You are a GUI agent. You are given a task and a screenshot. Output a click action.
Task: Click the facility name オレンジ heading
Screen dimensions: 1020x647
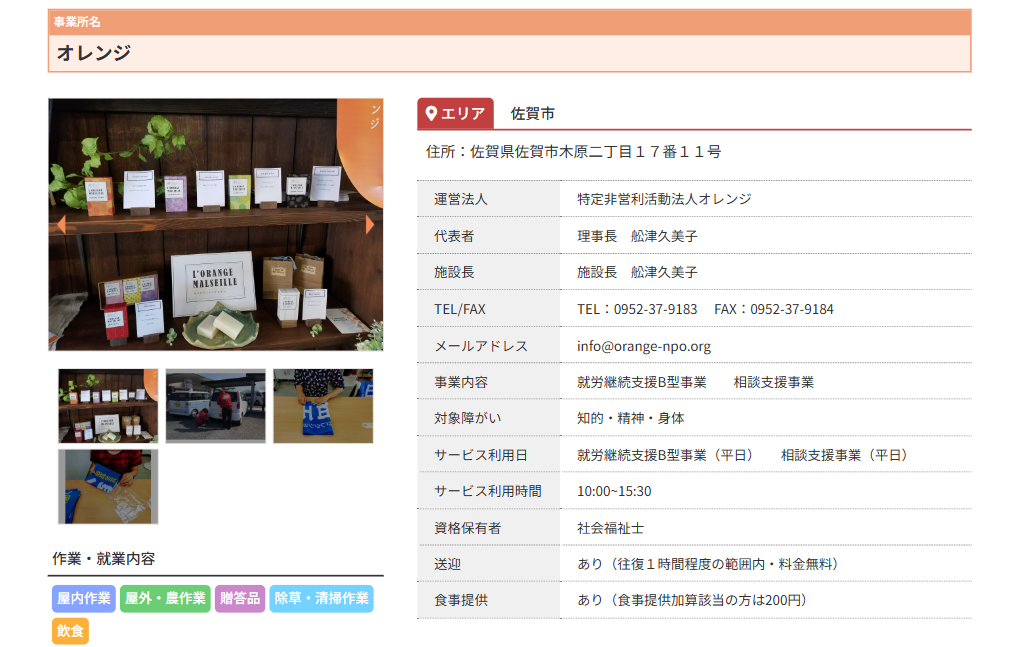pyautogui.click(x=94, y=53)
